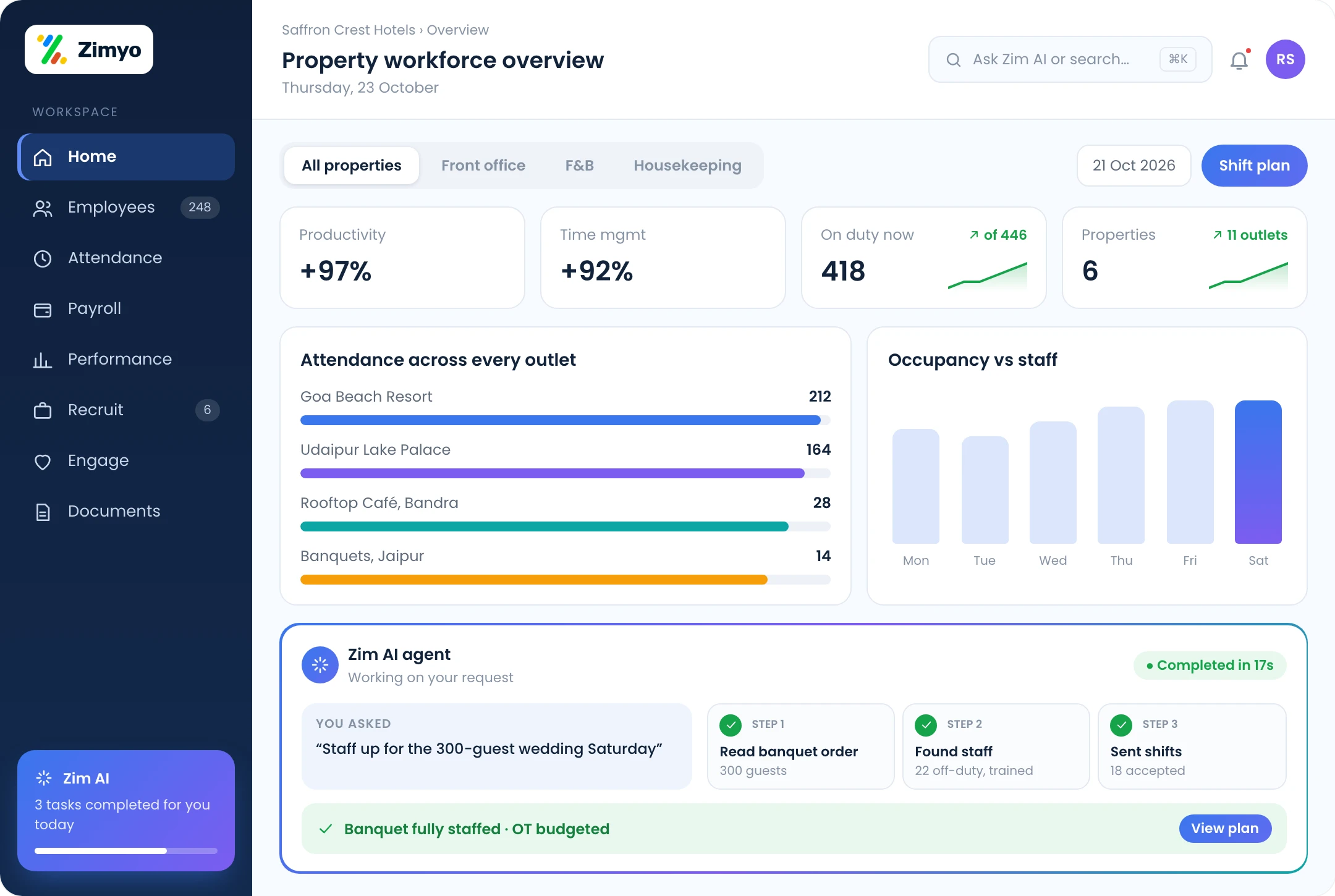This screenshot has width=1335, height=896.
Task: Open the Recruit section
Action: 126,410
